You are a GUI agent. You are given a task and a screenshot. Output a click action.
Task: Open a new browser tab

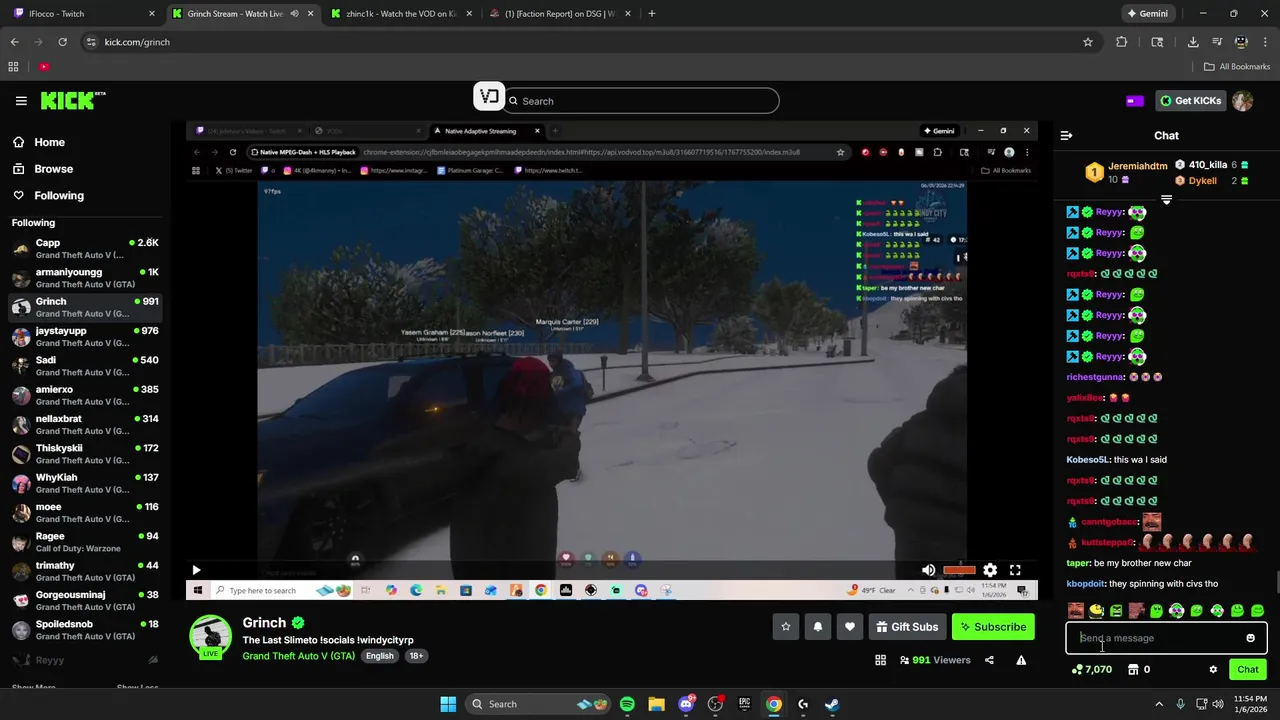pos(652,14)
